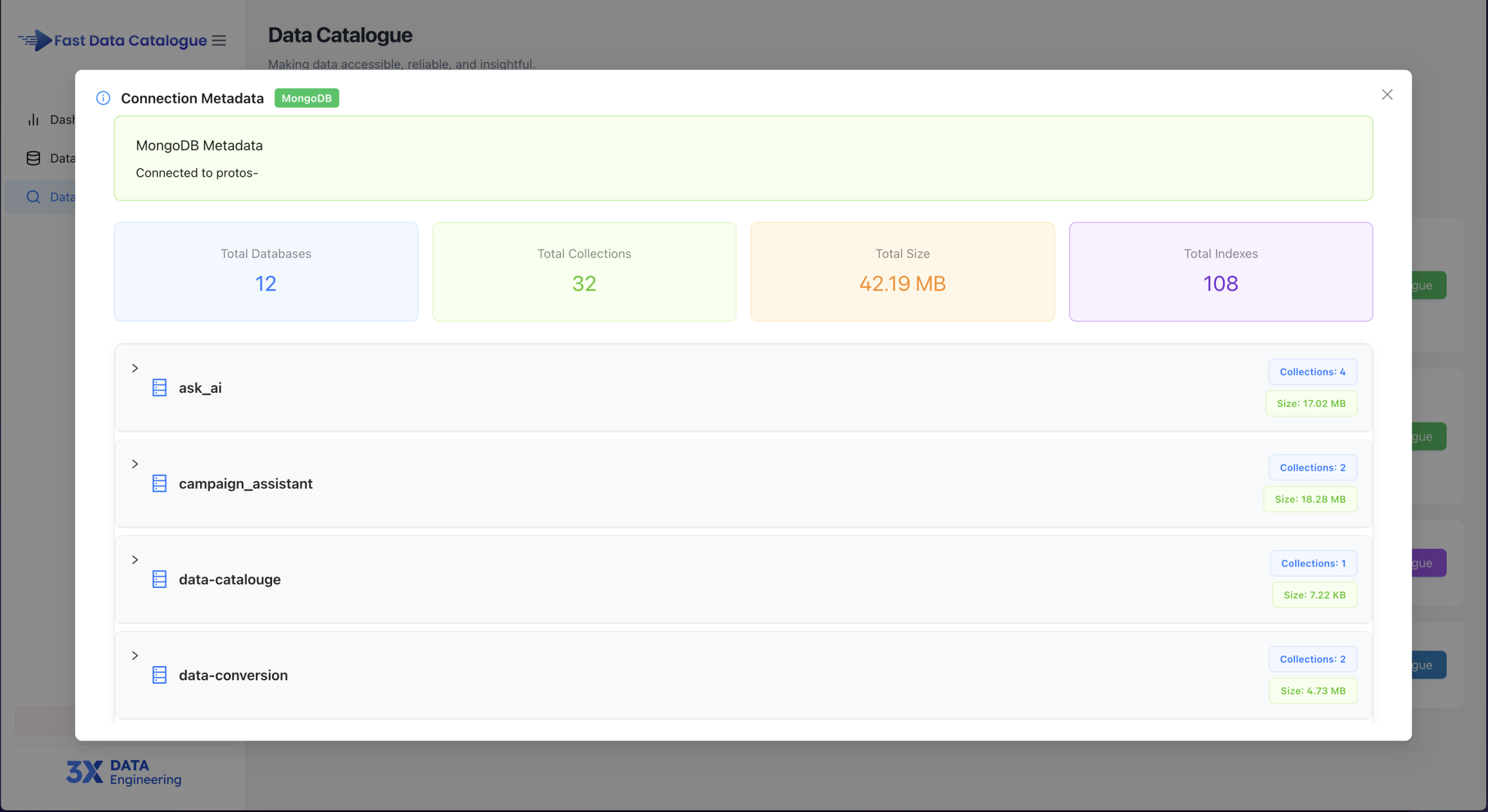Click the database icon next to campaign_assistant
The image size is (1488, 812).
coord(159,483)
